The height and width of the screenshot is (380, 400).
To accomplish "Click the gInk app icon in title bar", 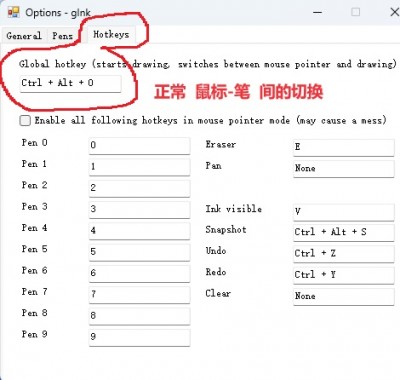I will tap(14, 12).
